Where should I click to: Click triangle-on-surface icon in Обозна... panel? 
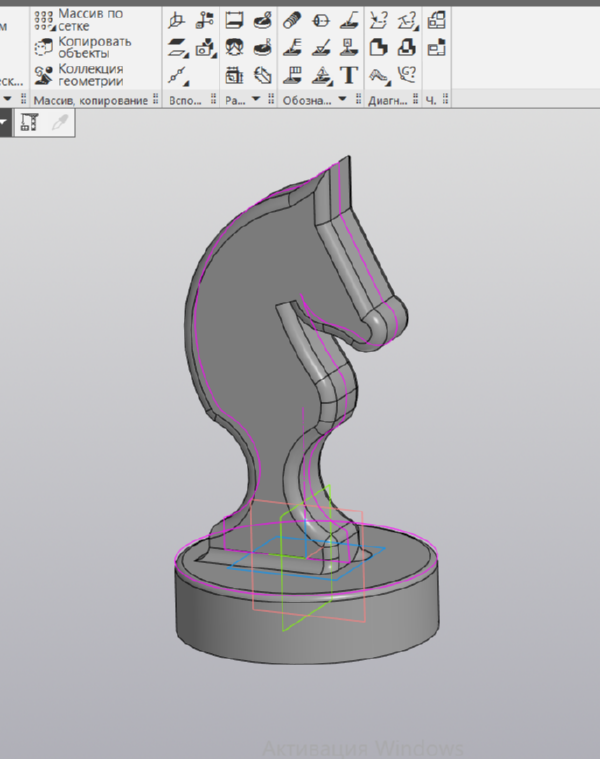tap(322, 76)
